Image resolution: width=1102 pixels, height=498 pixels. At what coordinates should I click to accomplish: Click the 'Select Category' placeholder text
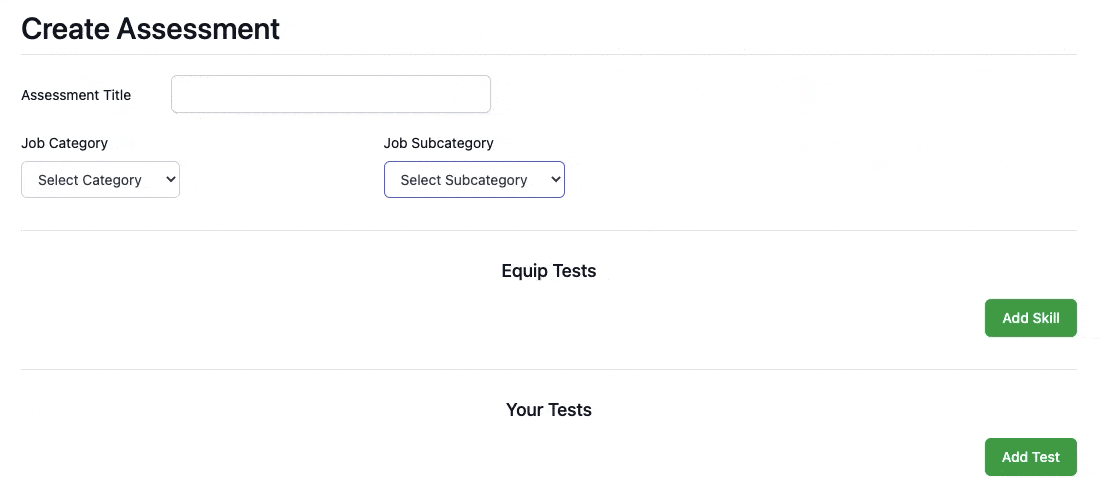[x=90, y=180]
